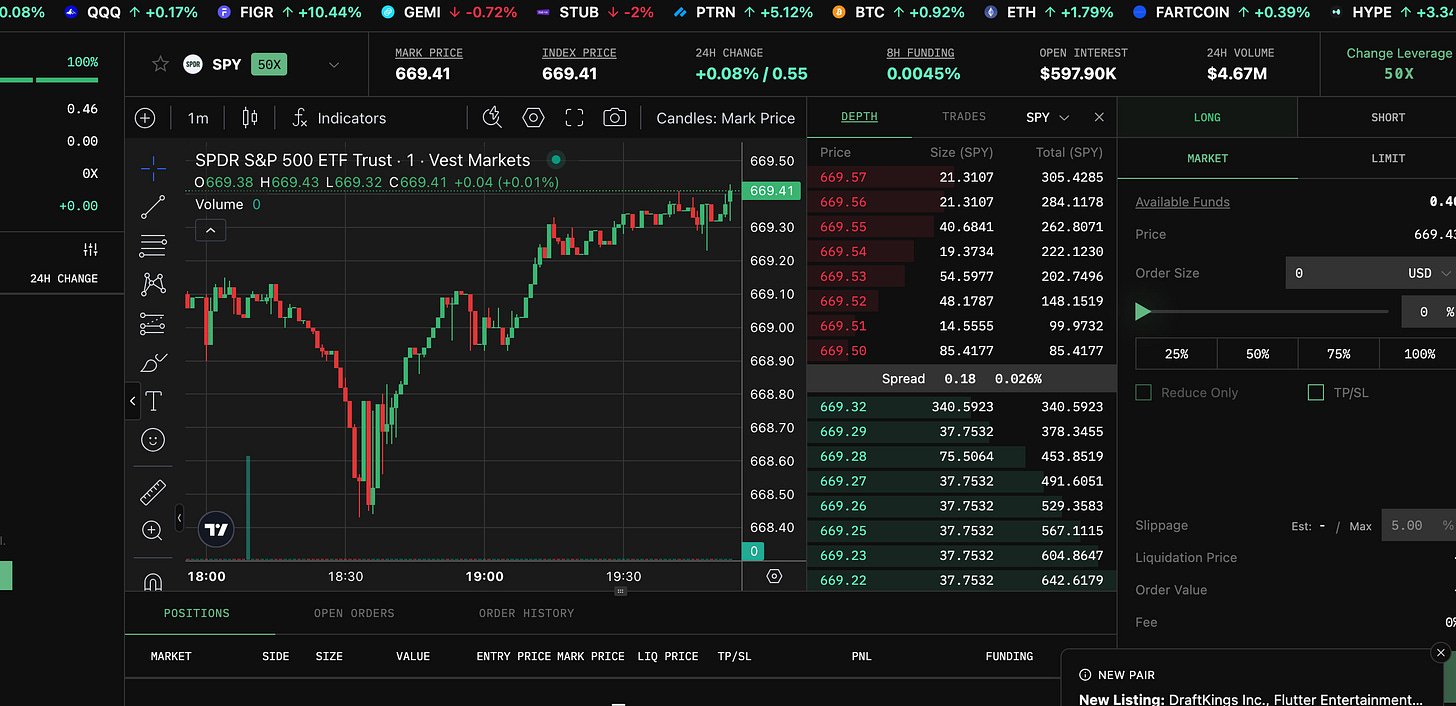The width and height of the screenshot is (1456, 706).
Task: Choose the MARKET order tab
Action: point(1207,158)
